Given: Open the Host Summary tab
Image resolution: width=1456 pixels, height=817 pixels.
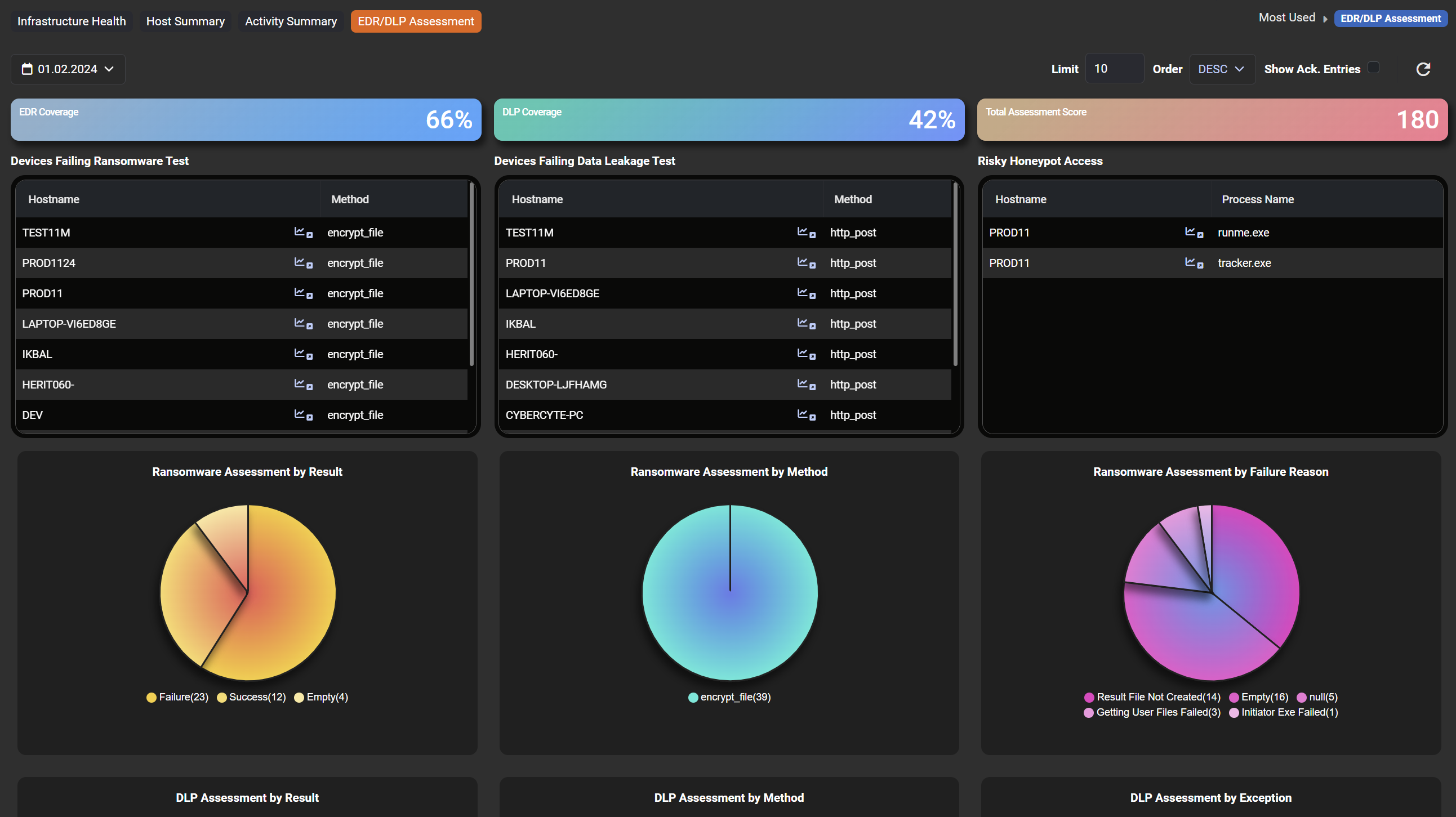Looking at the screenshot, I should click(x=185, y=21).
